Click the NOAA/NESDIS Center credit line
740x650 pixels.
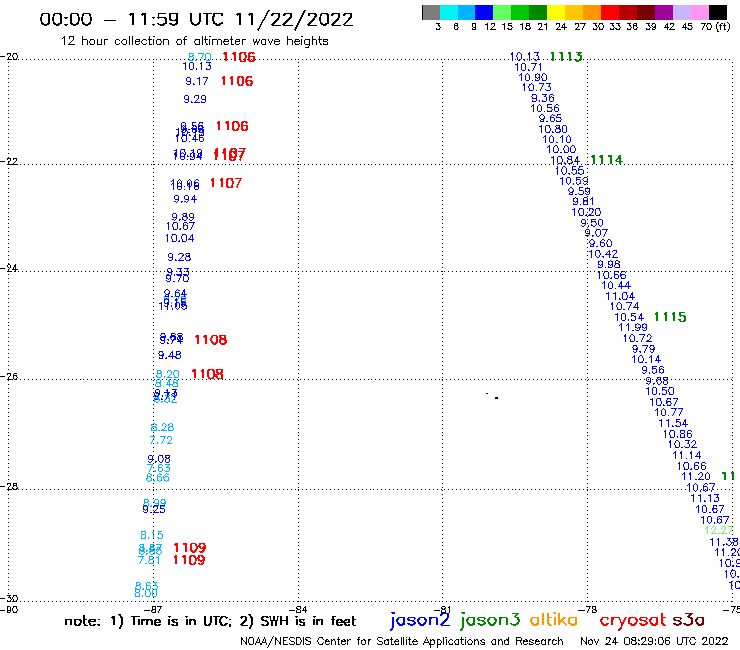402,641
